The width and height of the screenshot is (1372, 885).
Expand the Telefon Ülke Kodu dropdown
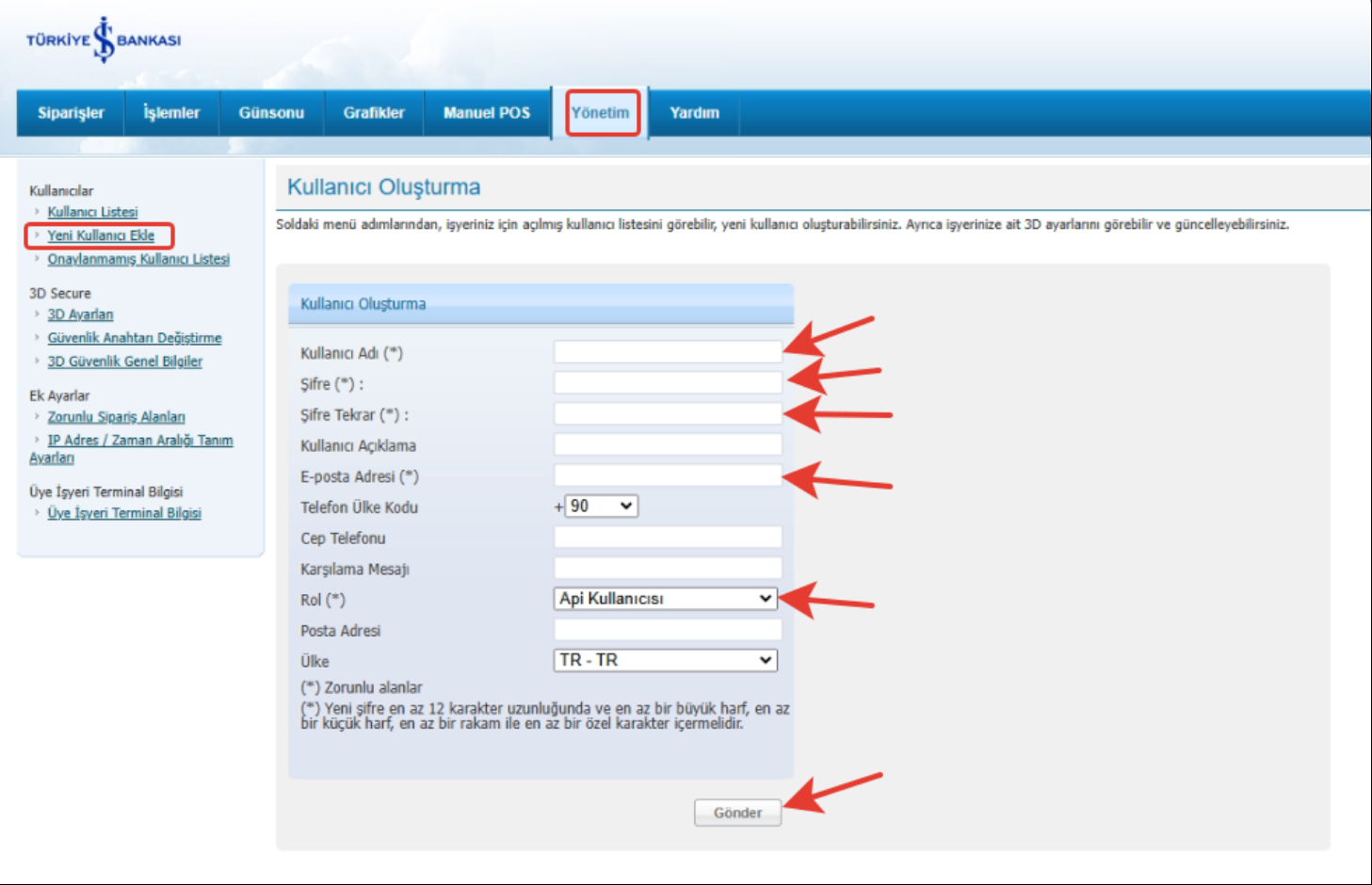602,507
